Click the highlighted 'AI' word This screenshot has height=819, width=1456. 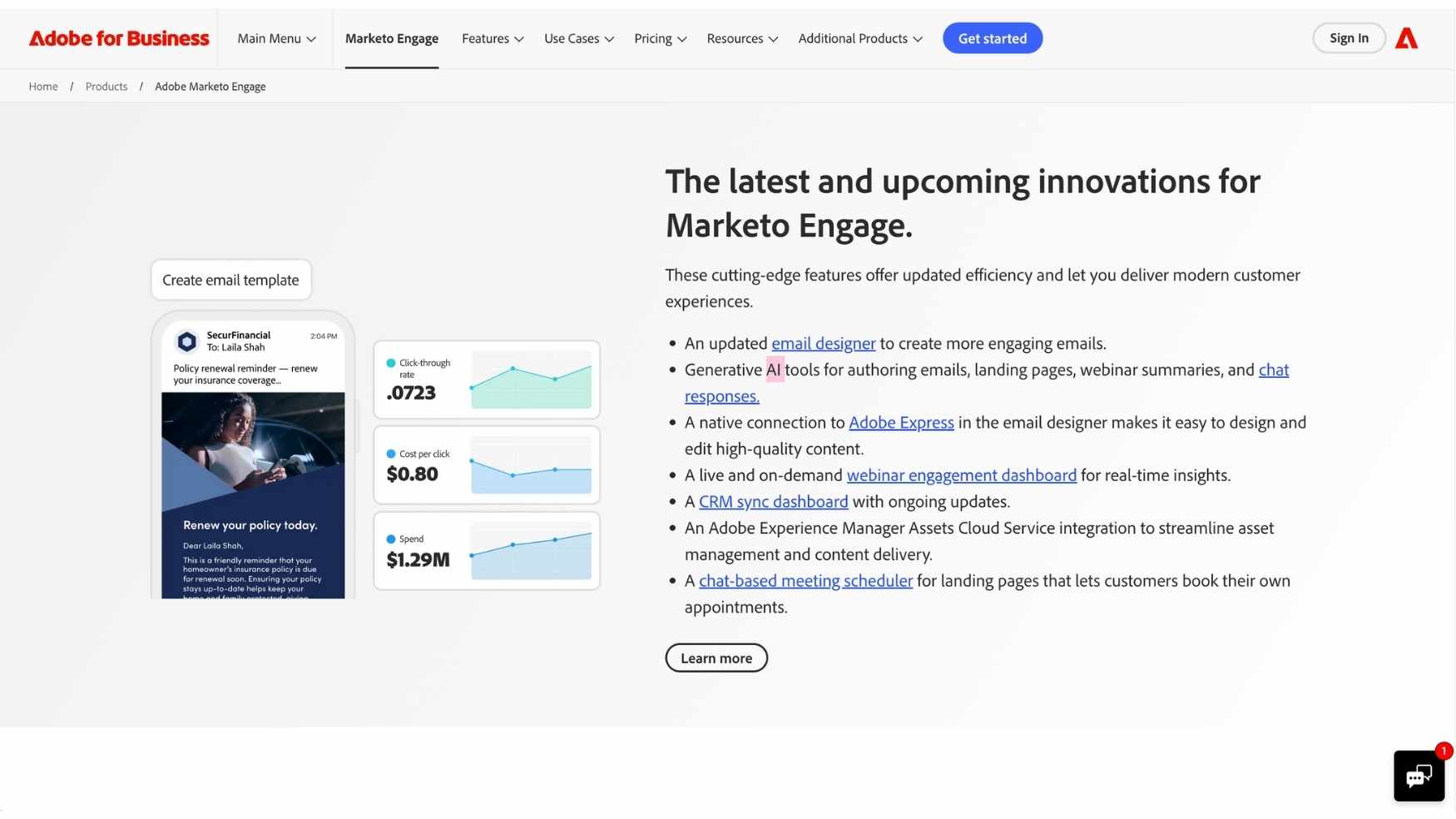(775, 370)
